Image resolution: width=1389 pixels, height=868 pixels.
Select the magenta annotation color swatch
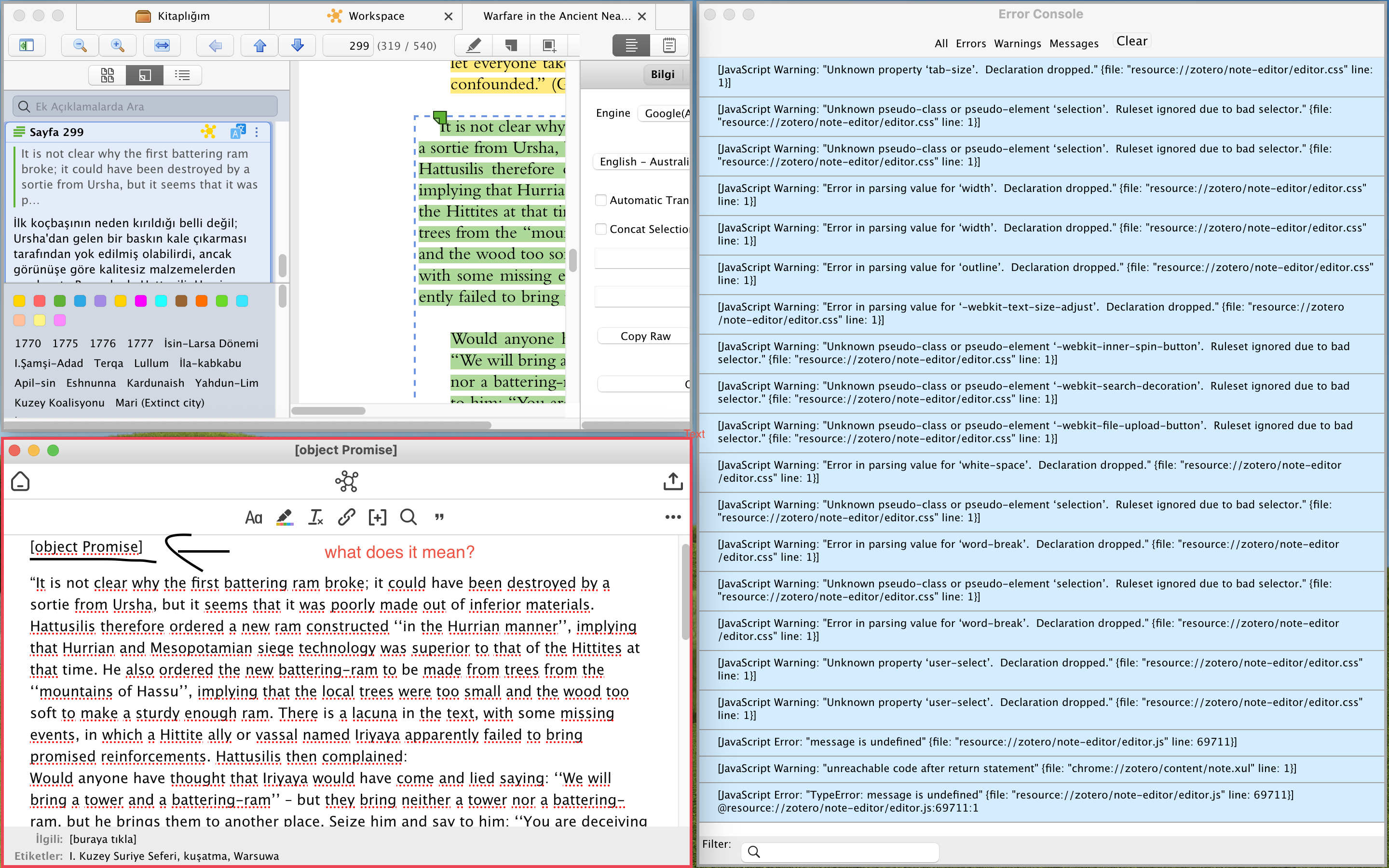(141, 301)
